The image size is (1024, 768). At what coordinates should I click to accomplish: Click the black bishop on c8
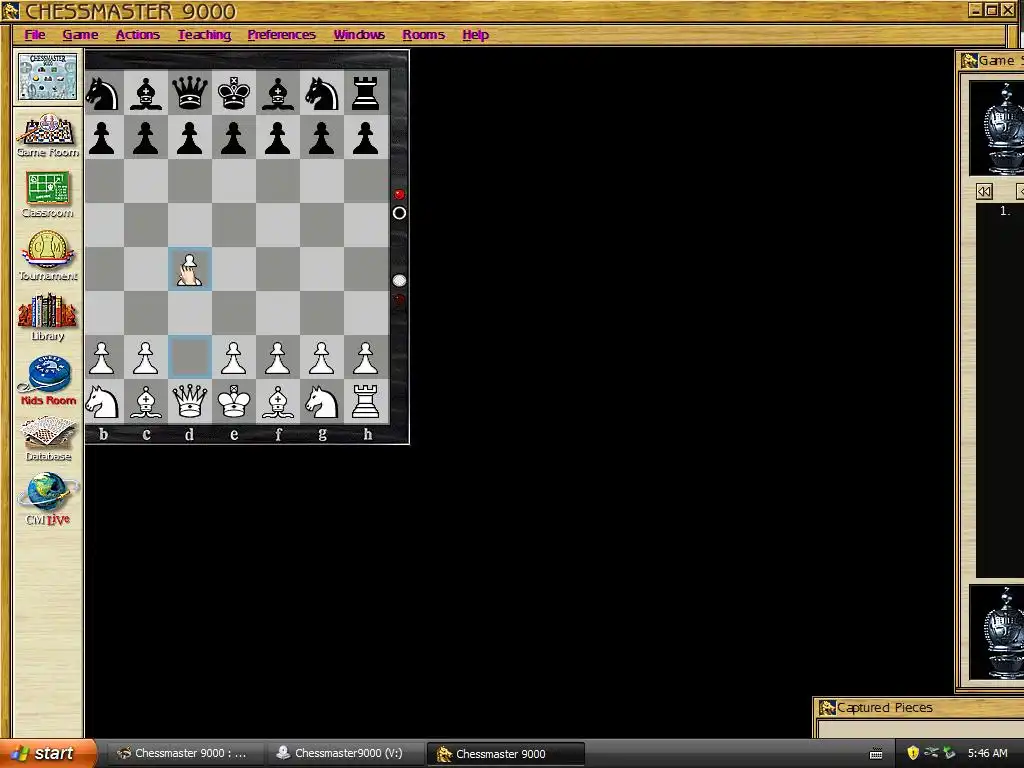146,93
